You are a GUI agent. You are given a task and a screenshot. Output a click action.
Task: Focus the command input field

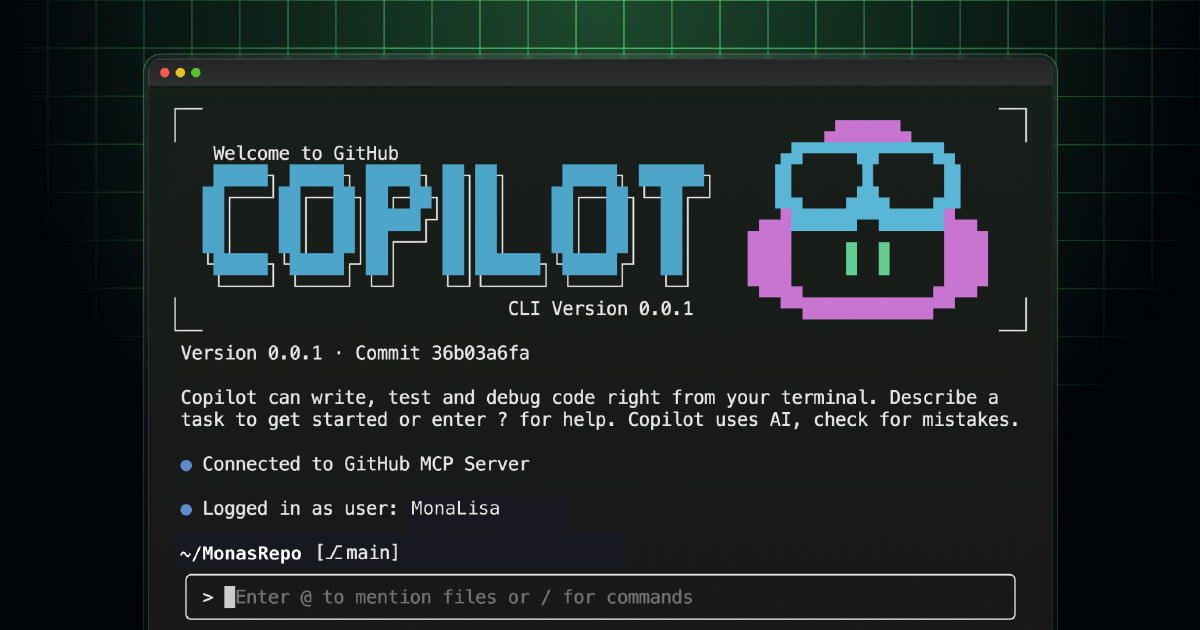600,597
